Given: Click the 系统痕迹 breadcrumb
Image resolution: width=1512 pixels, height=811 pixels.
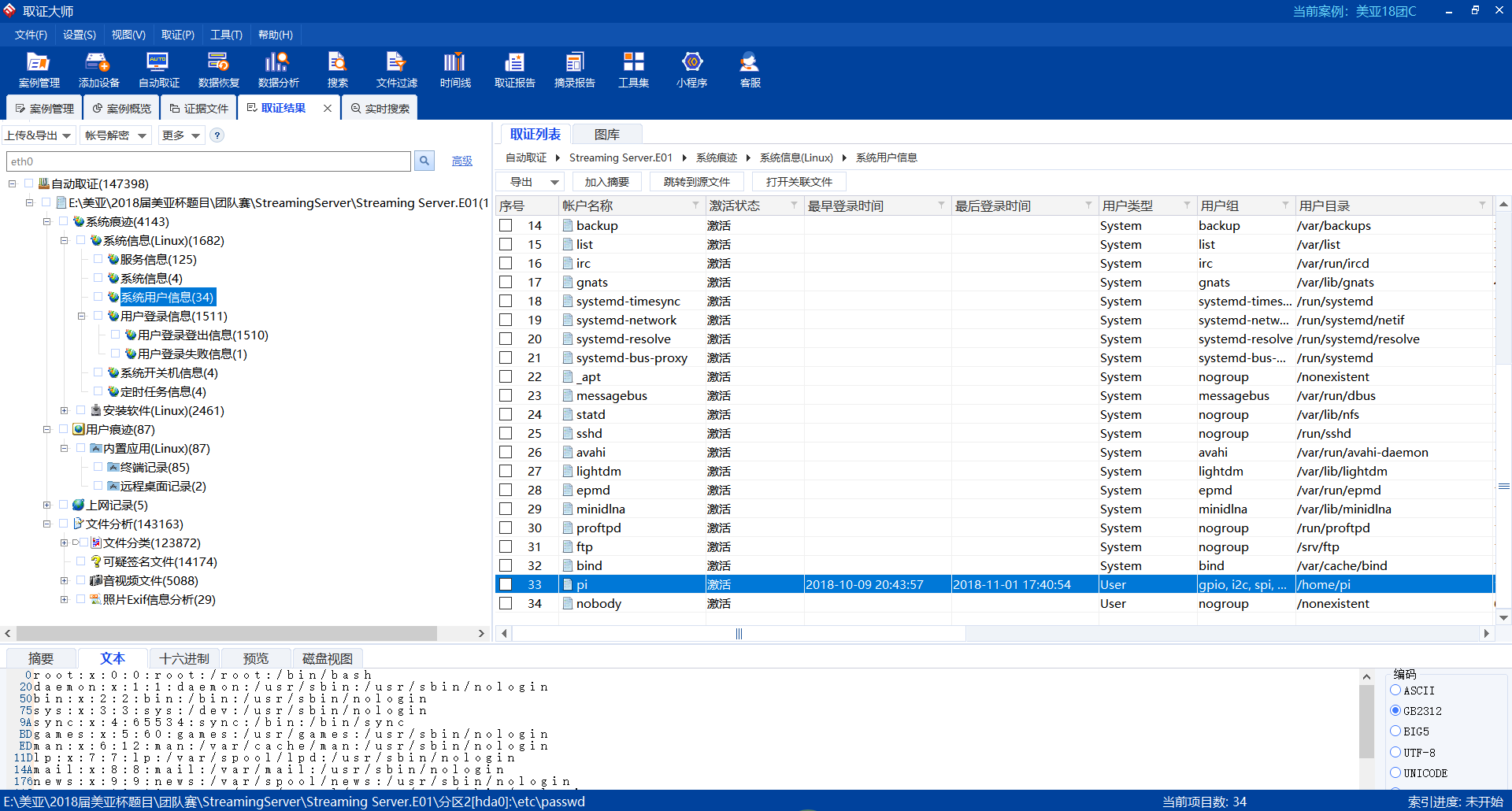Looking at the screenshot, I should tap(717, 157).
